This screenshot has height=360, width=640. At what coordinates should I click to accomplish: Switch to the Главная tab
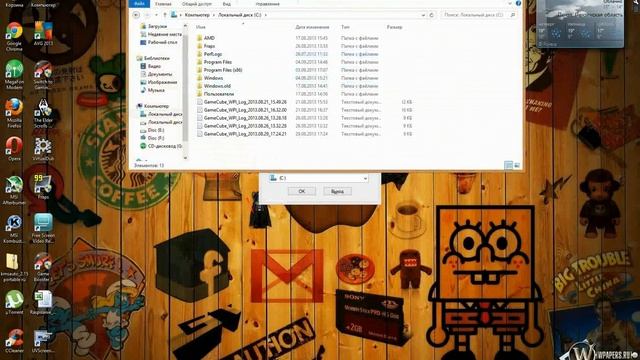pos(163,4)
